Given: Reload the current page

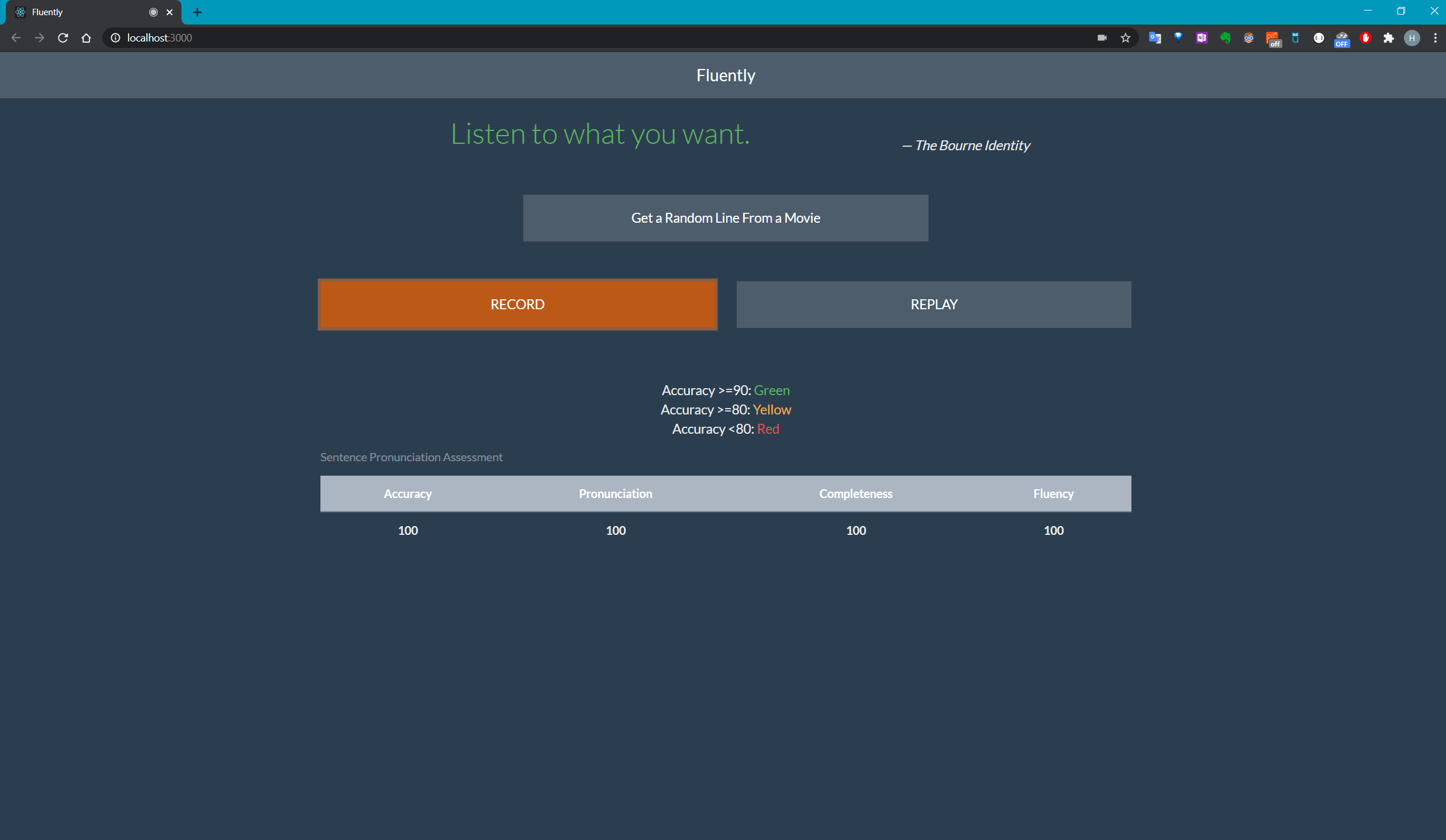Looking at the screenshot, I should pyautogui.click(x=63, y=38).
